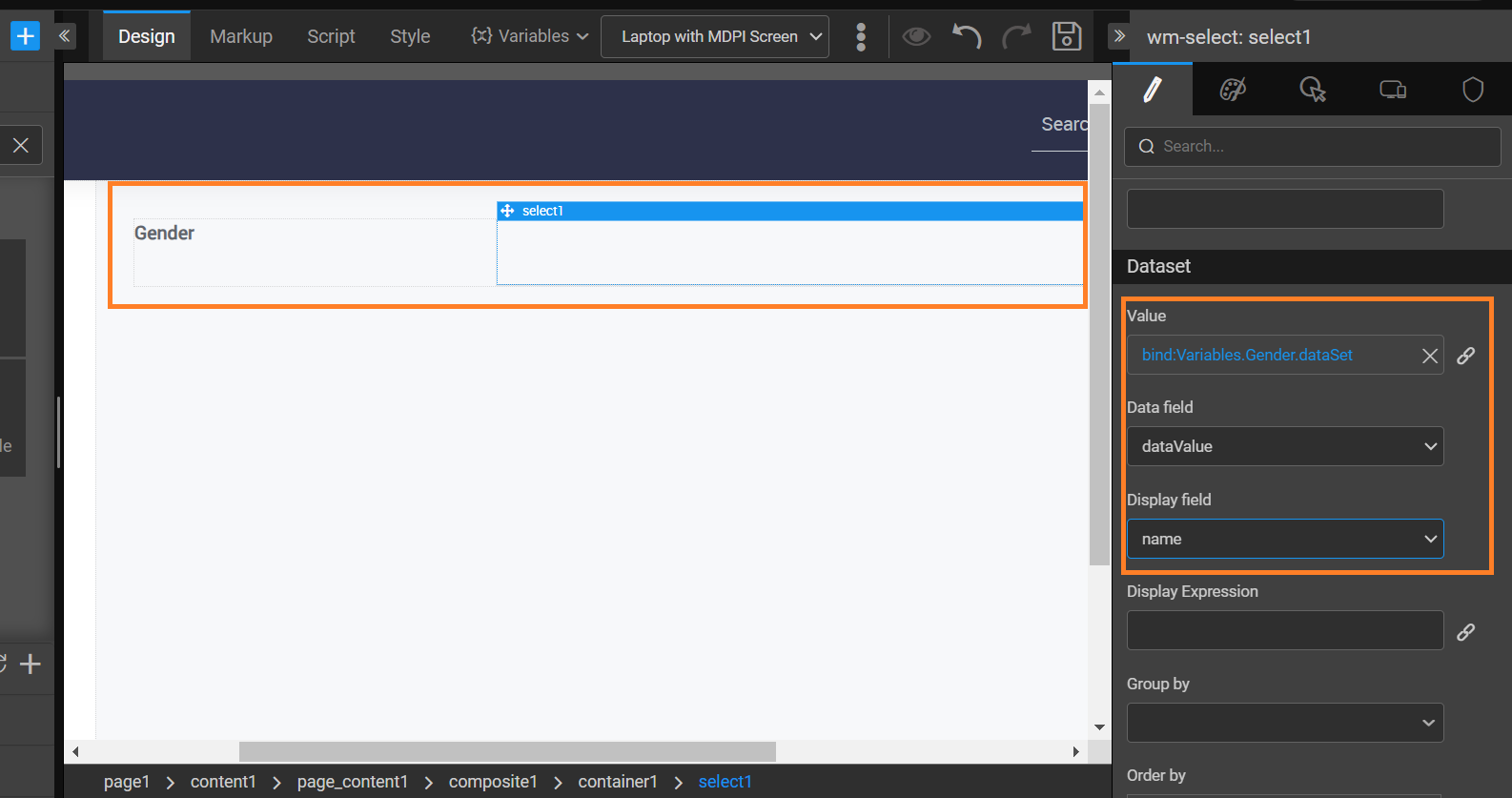Save the project with floppy disk icon
The image size is (1512, 798).
[x=1066, y=36]
